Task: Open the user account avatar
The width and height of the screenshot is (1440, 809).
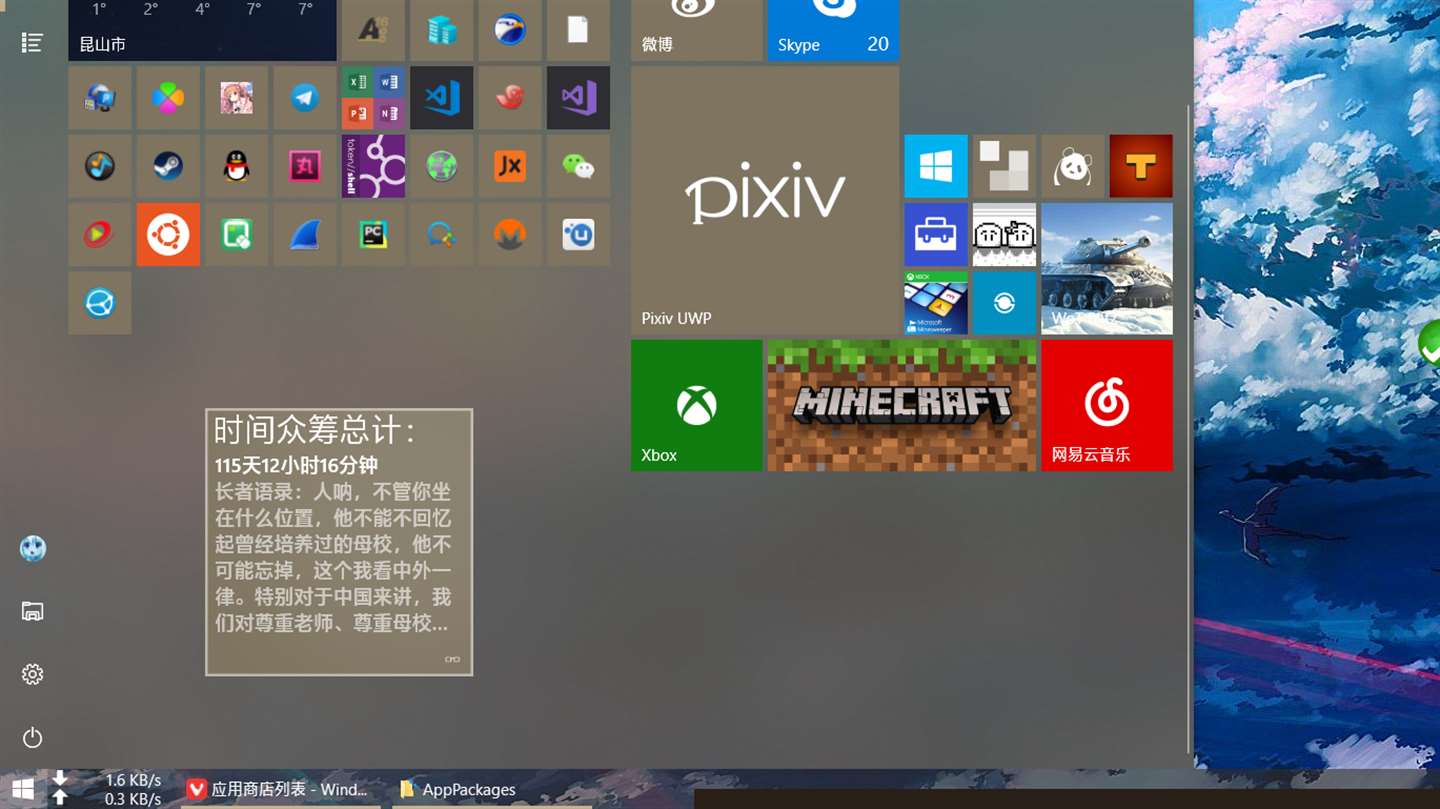Action: tap(32, 548)
